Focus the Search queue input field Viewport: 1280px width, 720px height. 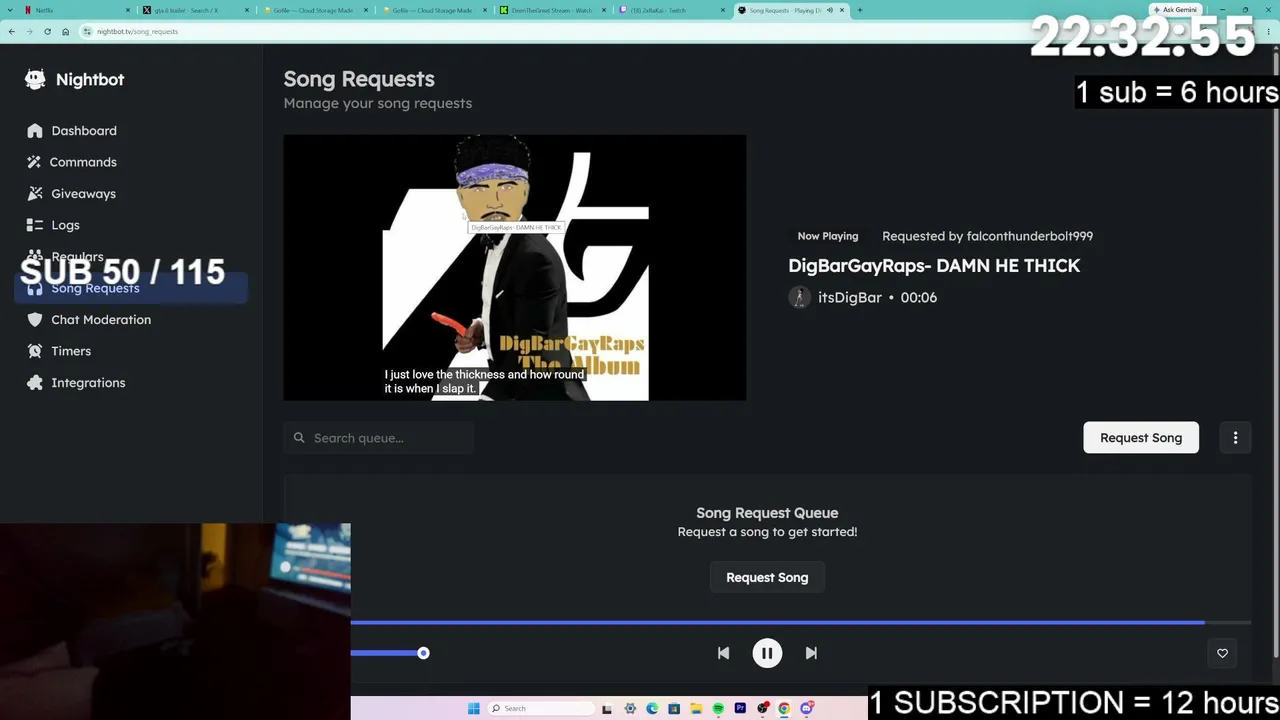[379, 438]
